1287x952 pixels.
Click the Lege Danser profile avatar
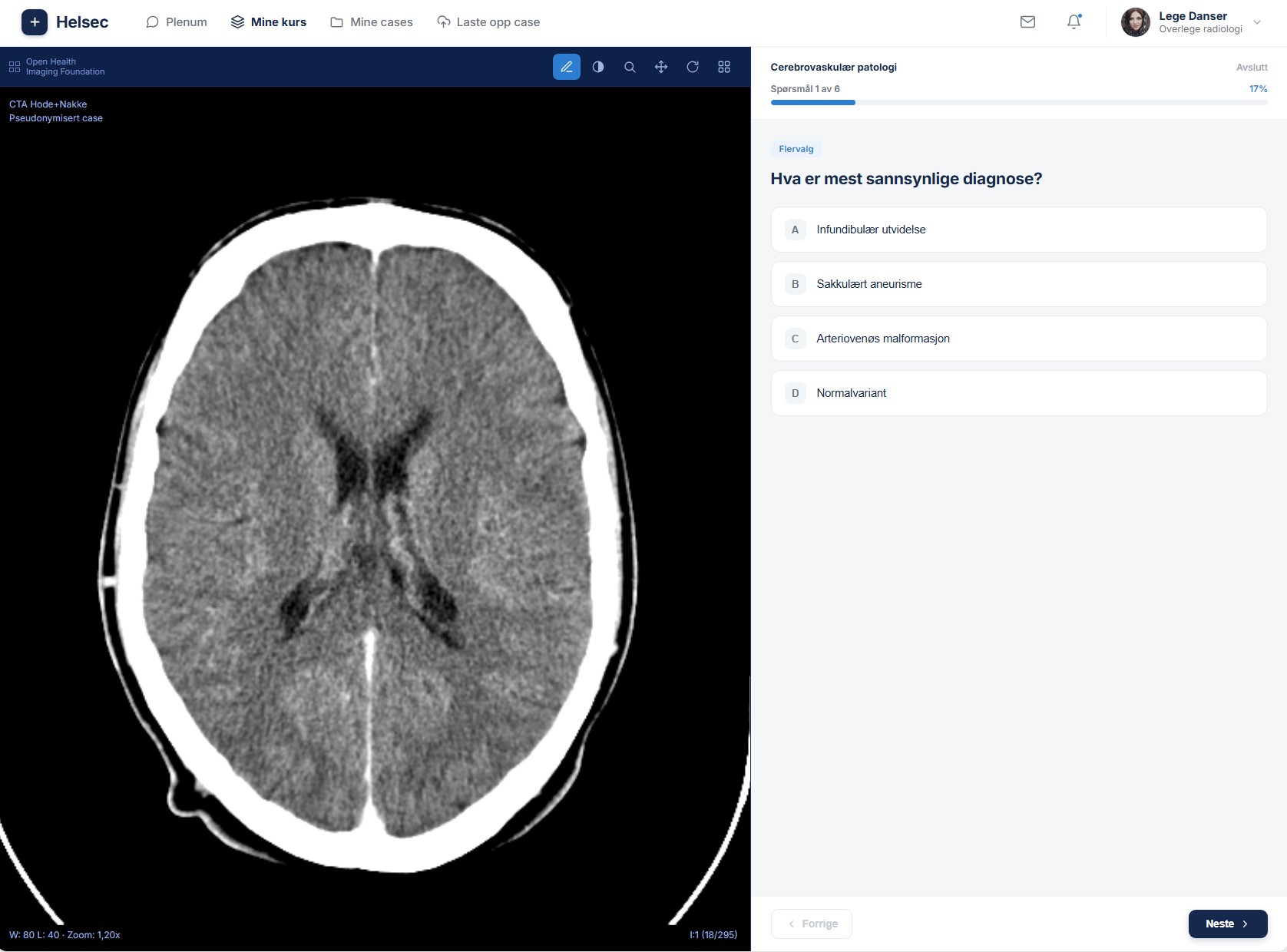pyautogui.click(x=1136, y=22)
